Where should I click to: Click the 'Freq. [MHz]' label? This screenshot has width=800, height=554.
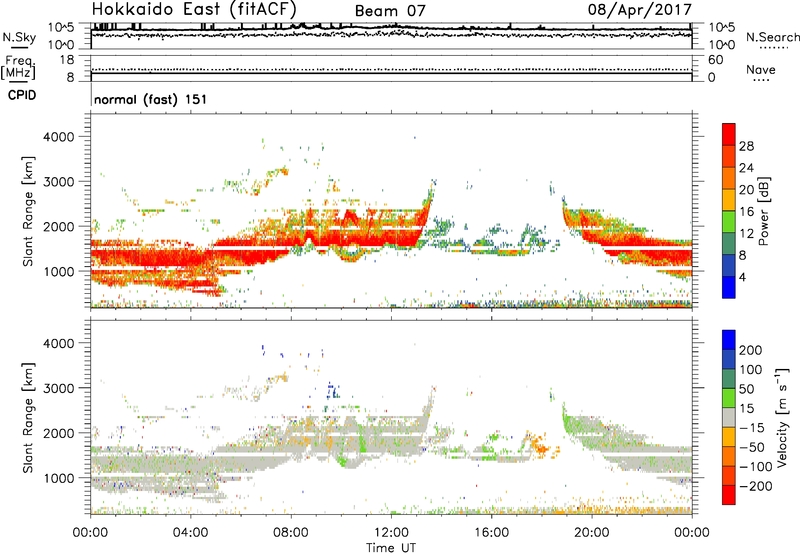pyautogui.click(x=18, y=68)
